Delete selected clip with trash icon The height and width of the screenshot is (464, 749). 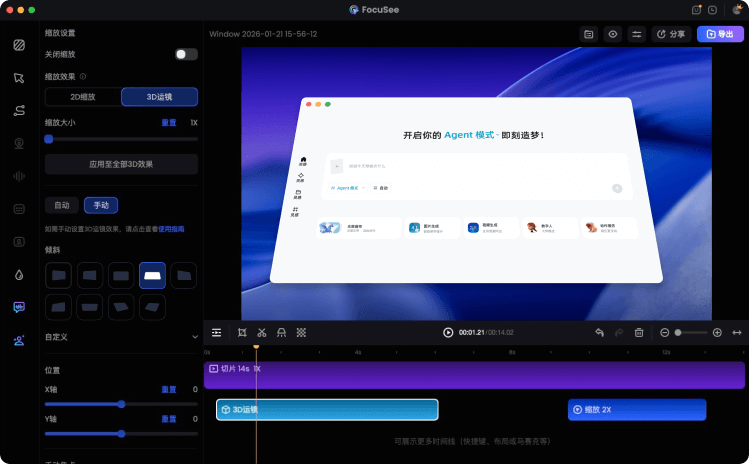tap(639, 333)
